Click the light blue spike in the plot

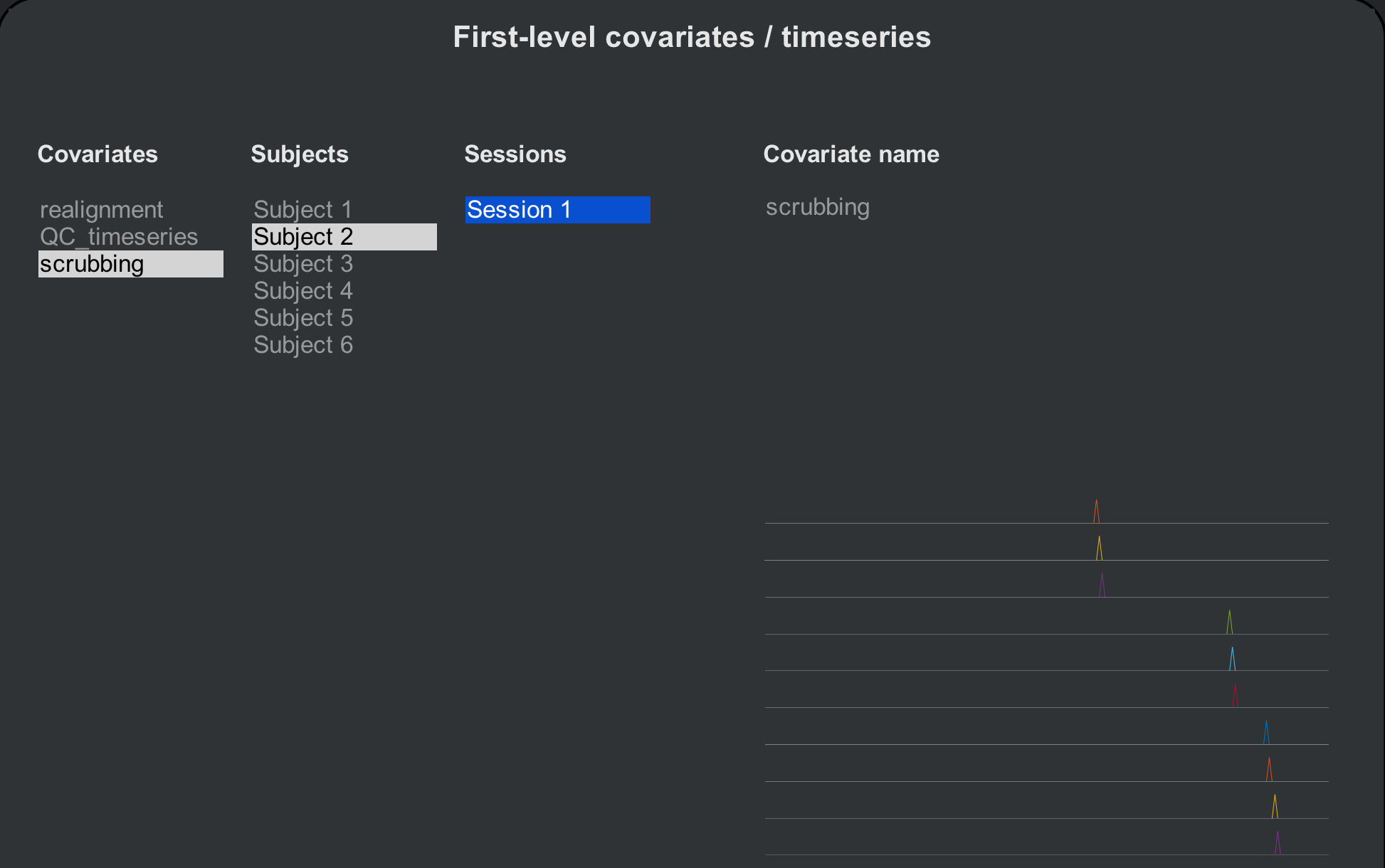(1232, 659)
